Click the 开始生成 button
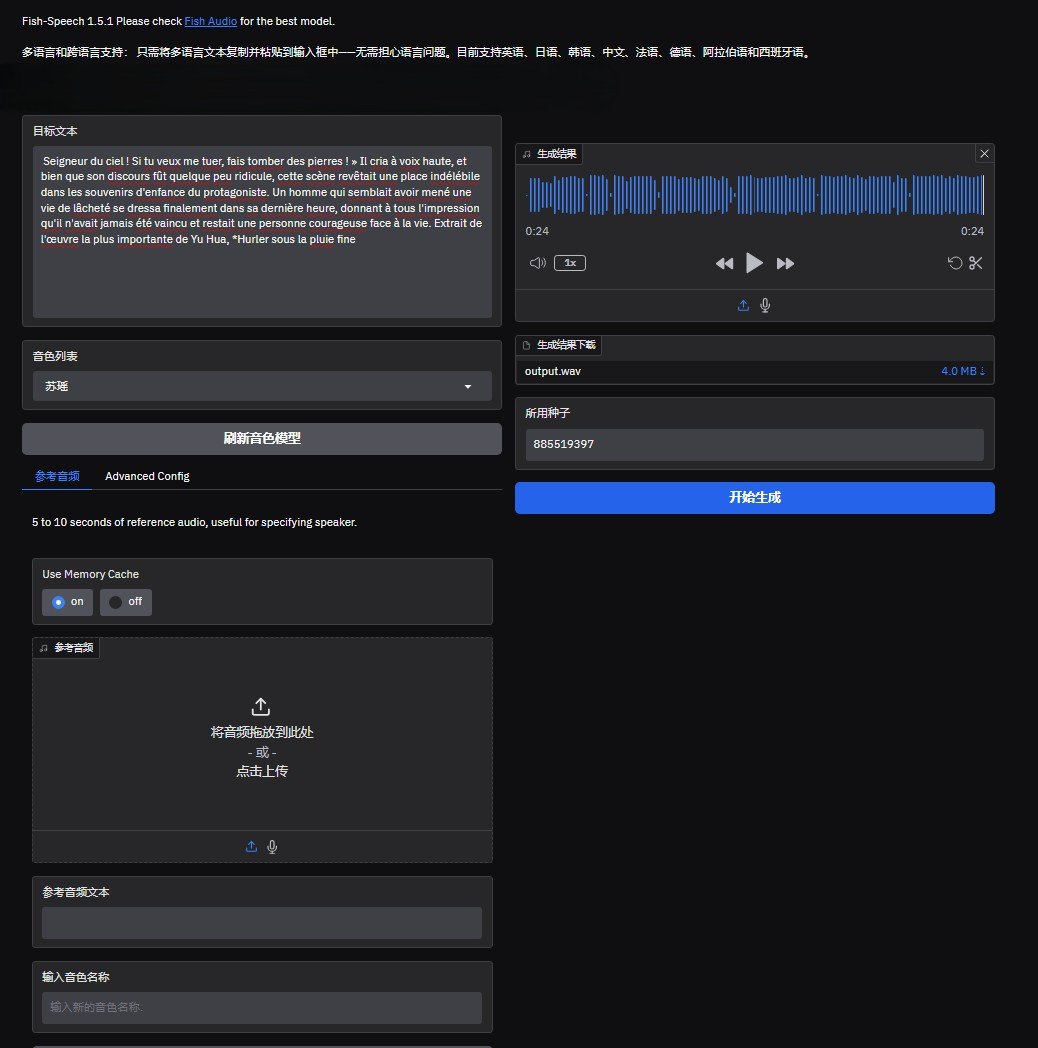Viewport: 1038px width, 1048px height. click(x=754, y=498)
